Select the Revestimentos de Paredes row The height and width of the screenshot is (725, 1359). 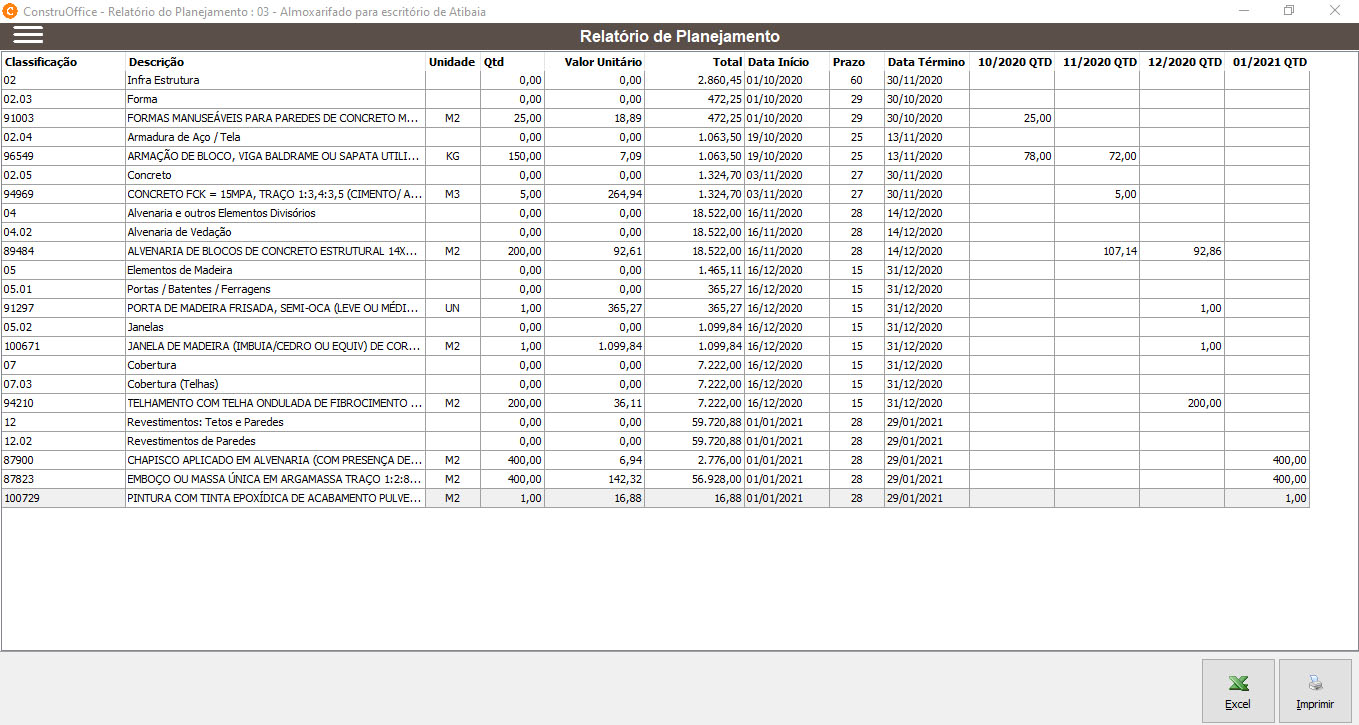pyautogui.click(x=655, y=441)
